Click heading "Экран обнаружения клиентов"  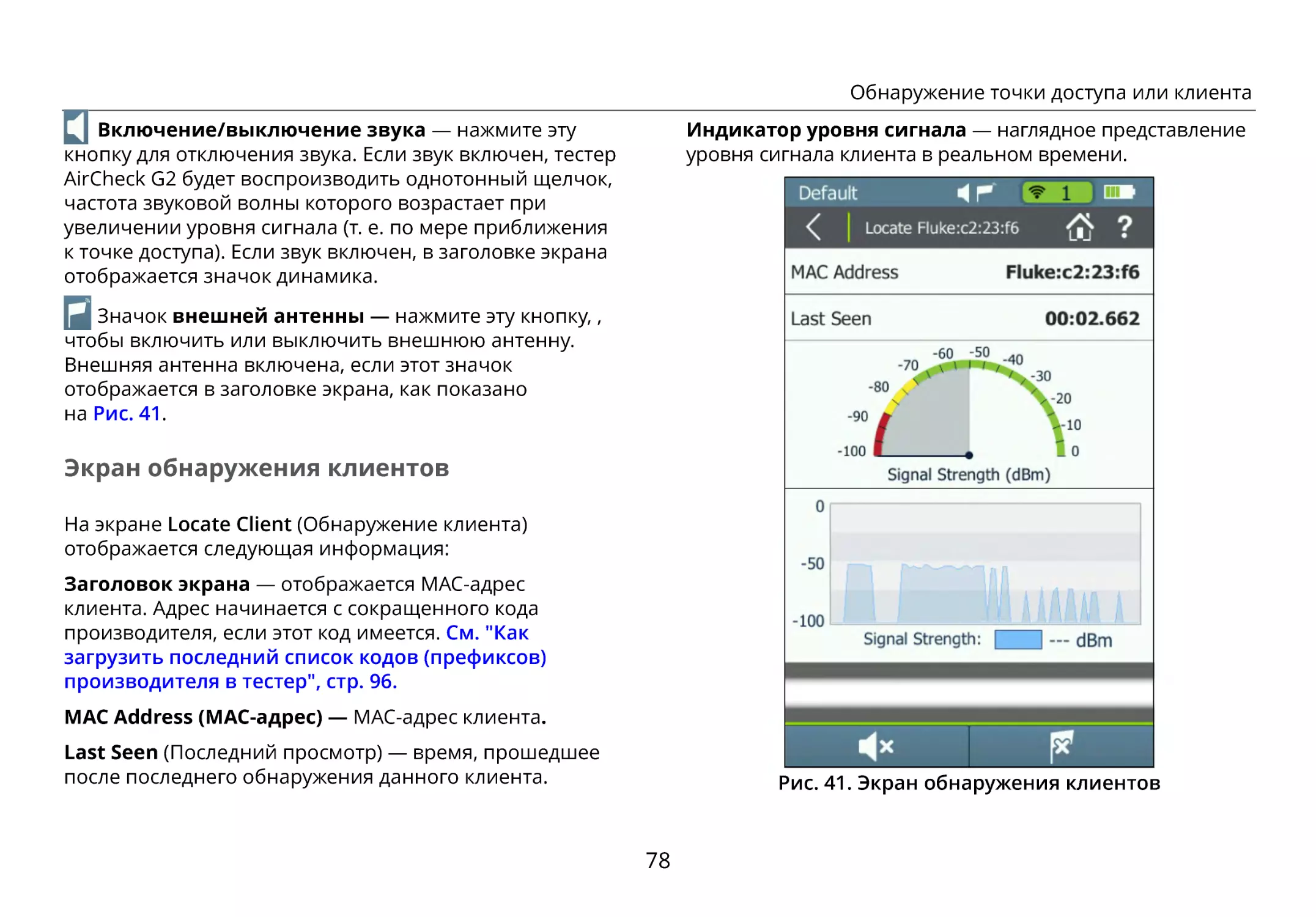257,468
